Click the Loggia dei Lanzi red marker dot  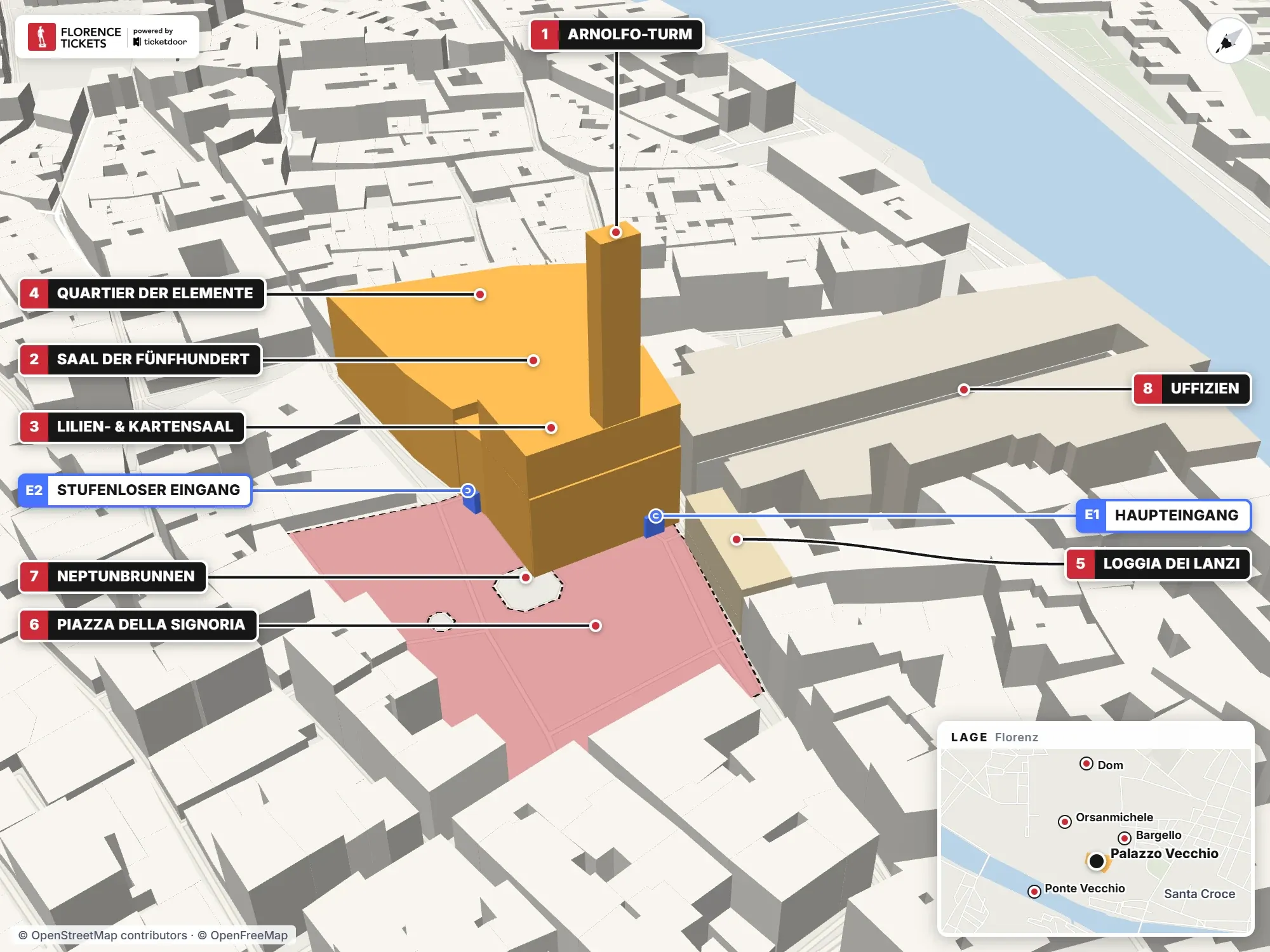click(737, 539)
